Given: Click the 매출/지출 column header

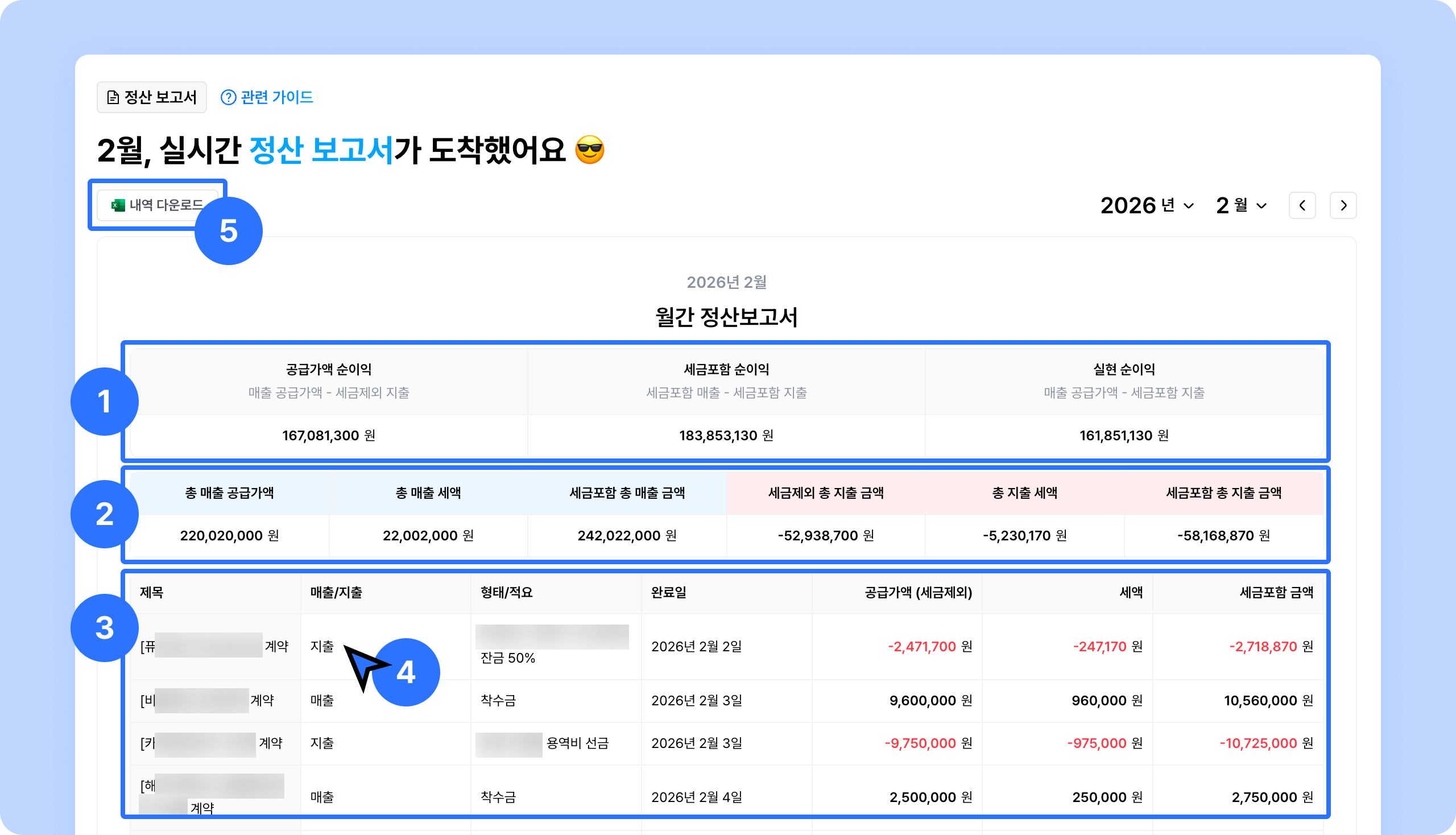Looking at the screenshot, I should click(336, 593).
